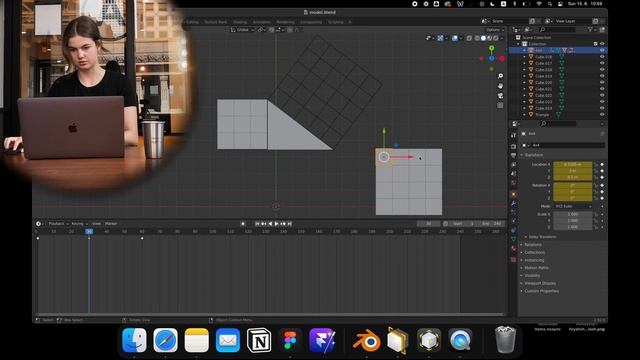This screenshot has width=640, height=360.
Task: Toggle visibility of the Collection row
Action: click(x=602, y=44)
